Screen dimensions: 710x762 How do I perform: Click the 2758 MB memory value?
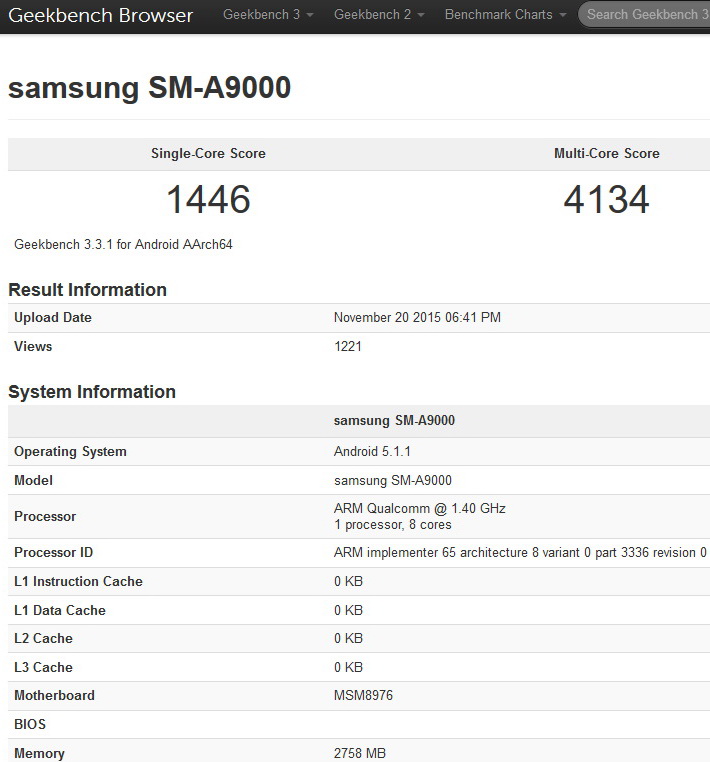[x=359, y=753]
